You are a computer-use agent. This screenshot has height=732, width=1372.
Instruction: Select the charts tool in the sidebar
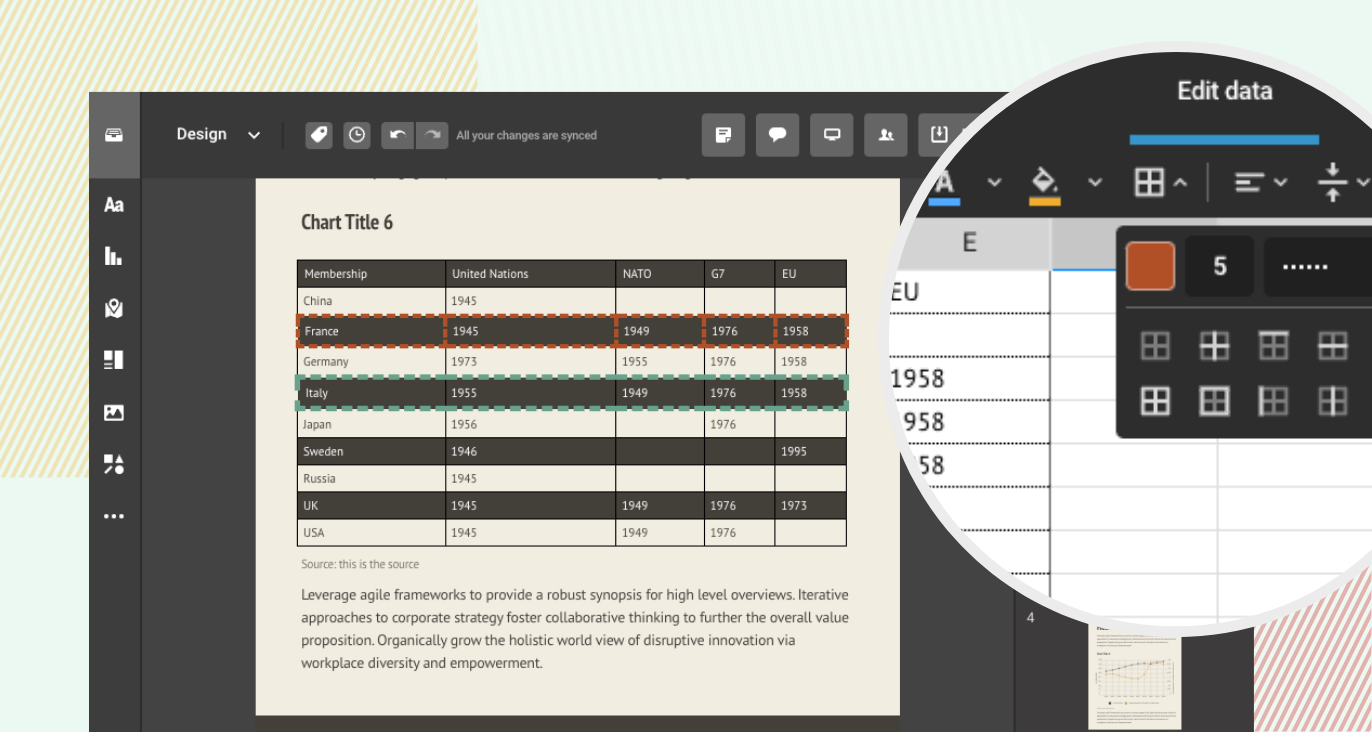113,257
